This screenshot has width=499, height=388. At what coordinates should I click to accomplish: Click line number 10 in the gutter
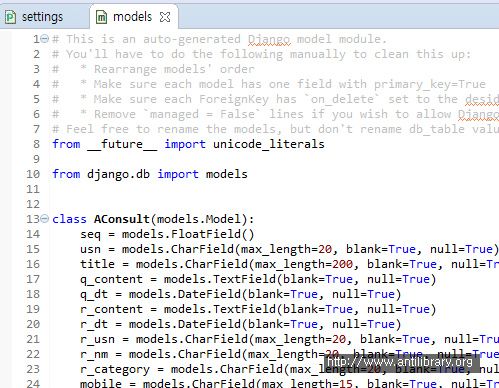click(33, 174)
